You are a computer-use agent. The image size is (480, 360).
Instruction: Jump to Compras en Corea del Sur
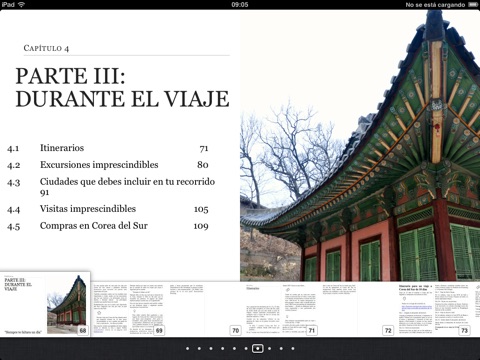click(x=108, y=226)
